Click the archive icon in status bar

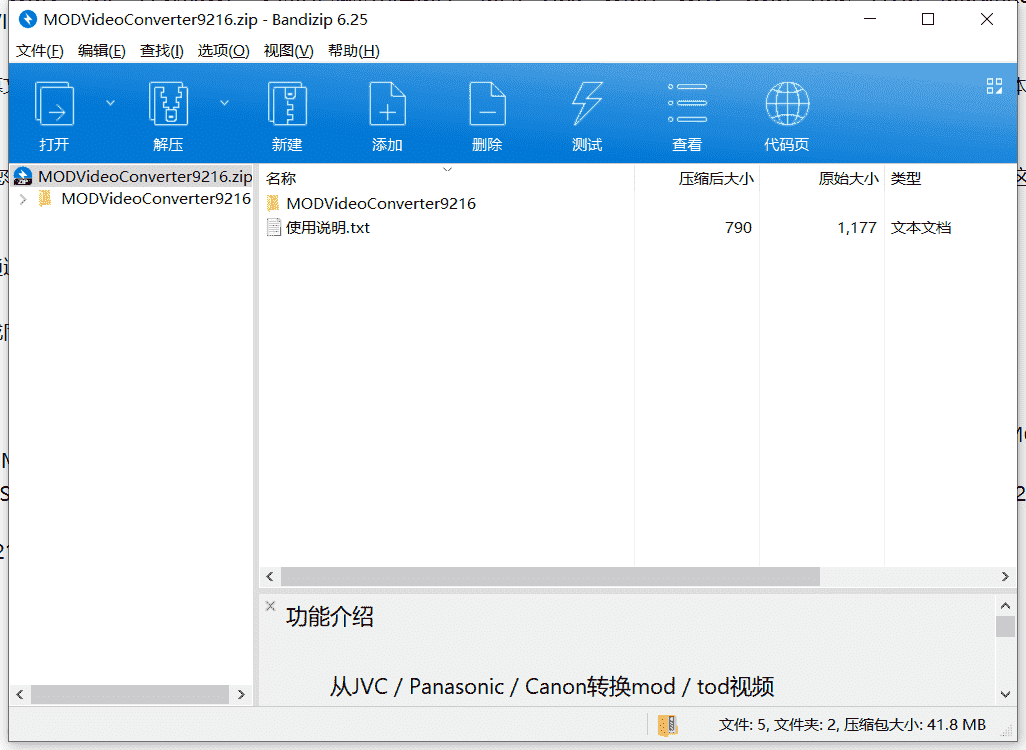(x=667, y=725)
